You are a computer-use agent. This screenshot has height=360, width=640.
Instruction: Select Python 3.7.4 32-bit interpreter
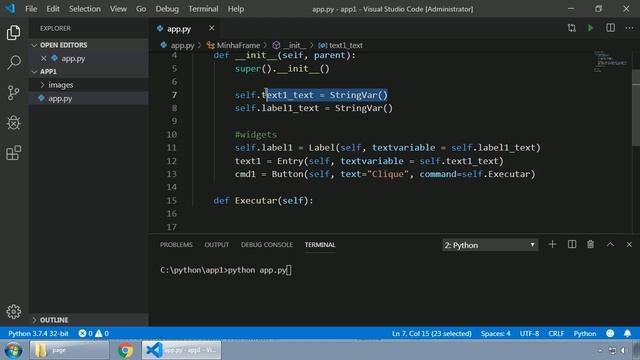tap(38, 333)
